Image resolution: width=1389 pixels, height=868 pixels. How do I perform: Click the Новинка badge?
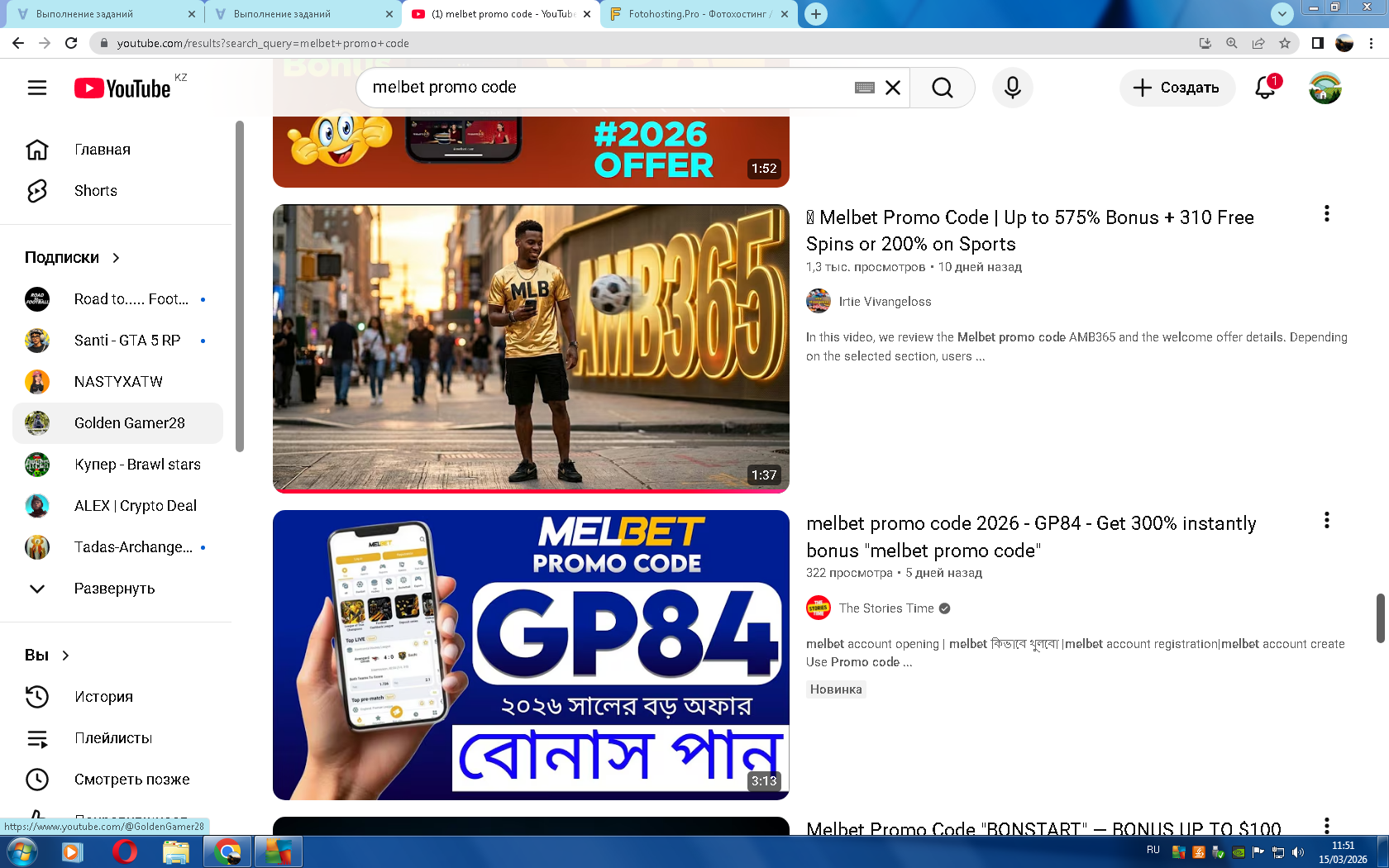(836, 689)
